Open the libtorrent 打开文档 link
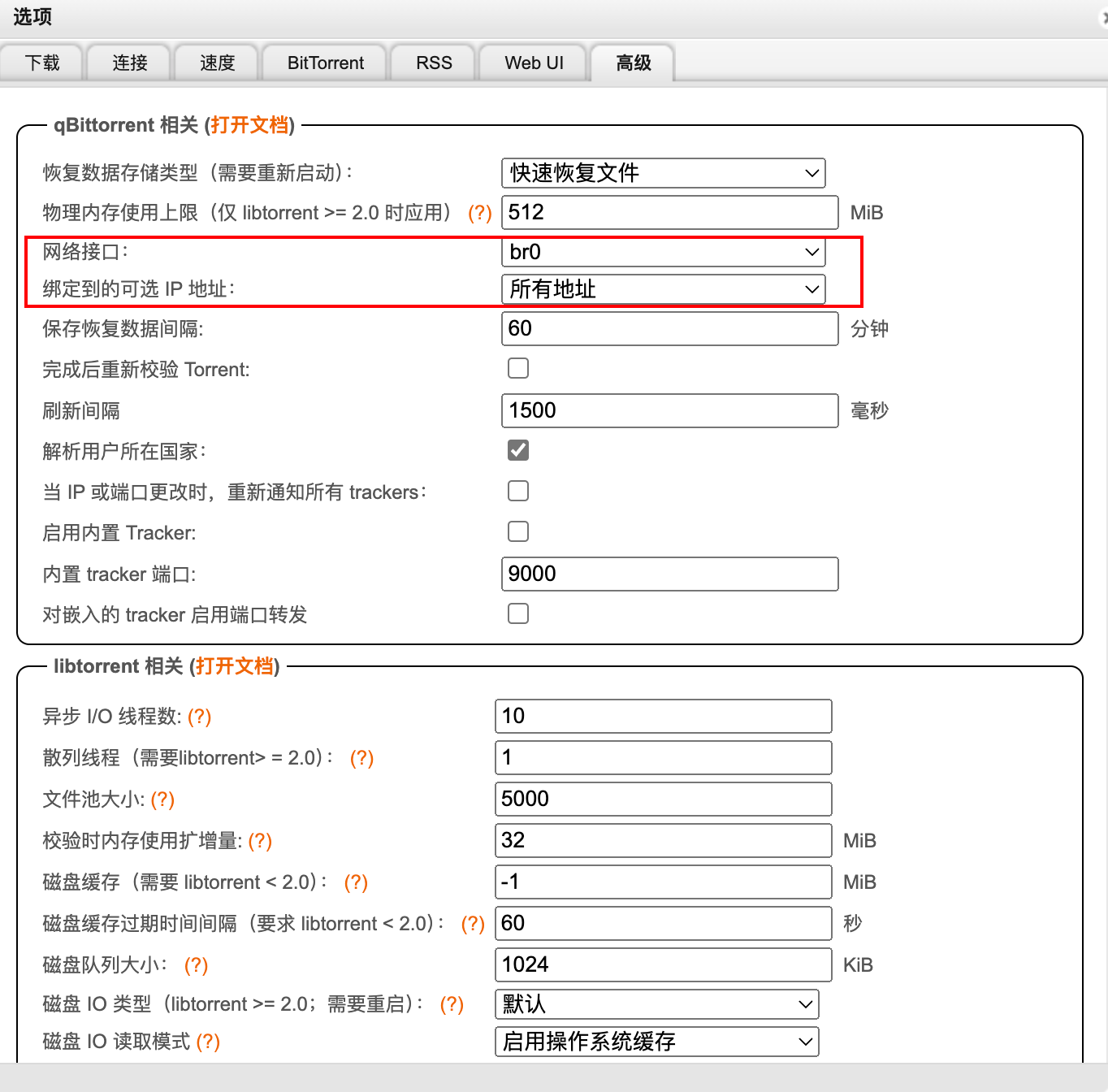The width and height of the screenshot is (1108, 1092). coord(234,666)
